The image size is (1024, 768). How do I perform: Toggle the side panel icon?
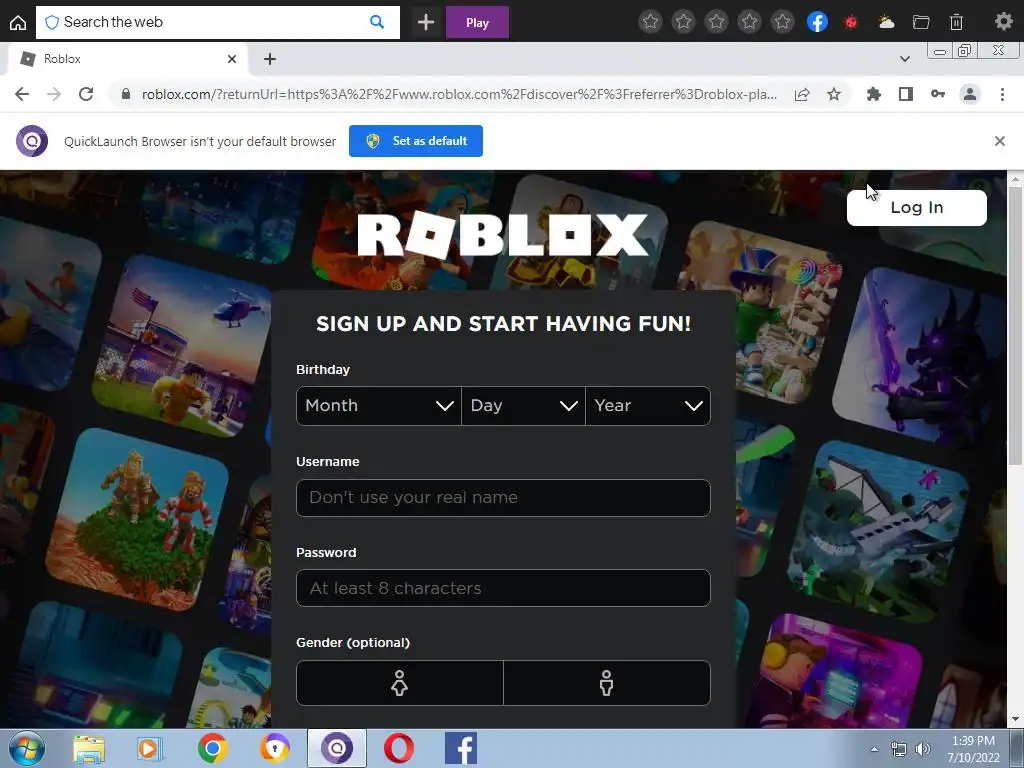(905, 94)
